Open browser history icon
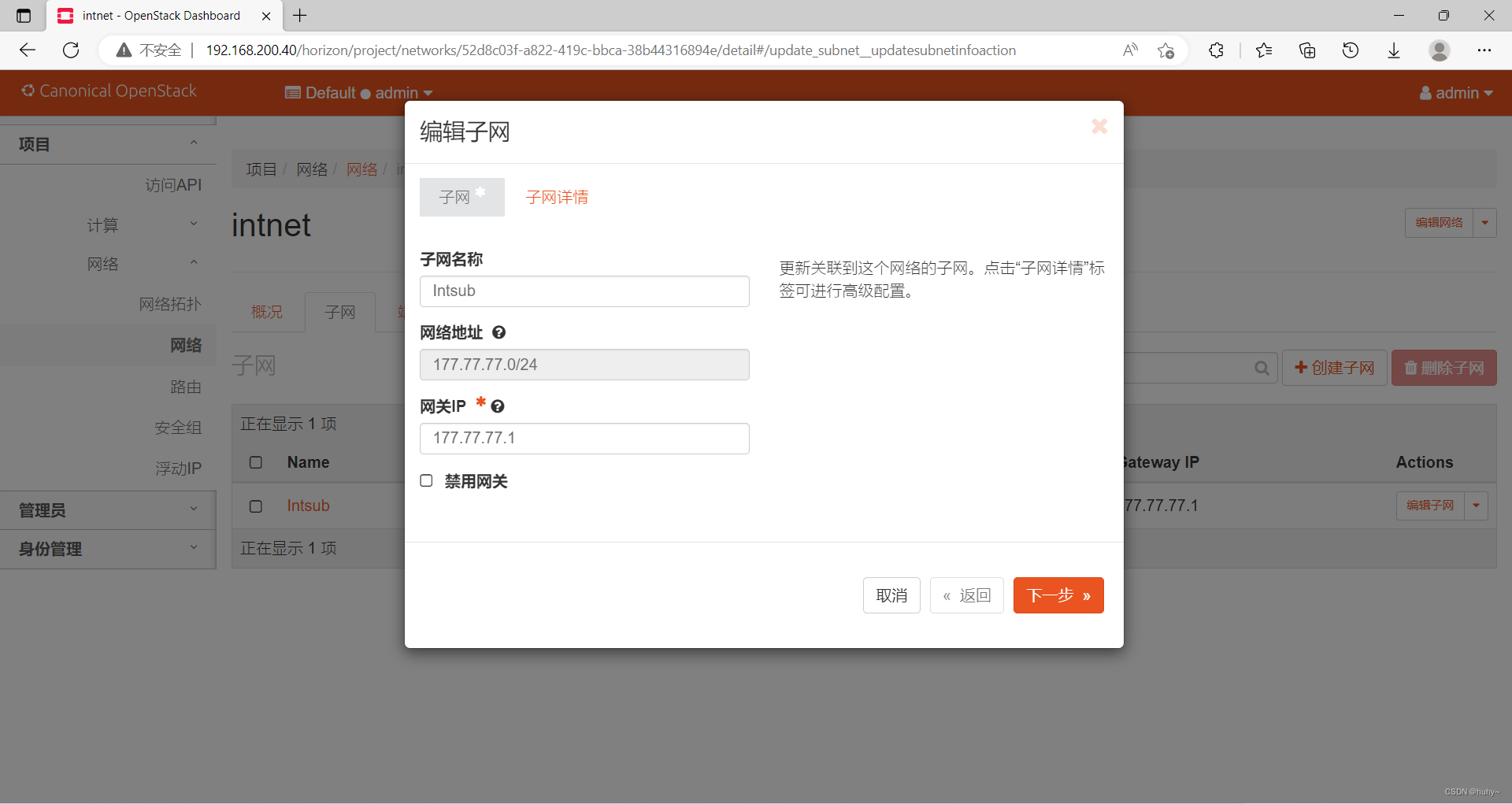 (1351, 50)
